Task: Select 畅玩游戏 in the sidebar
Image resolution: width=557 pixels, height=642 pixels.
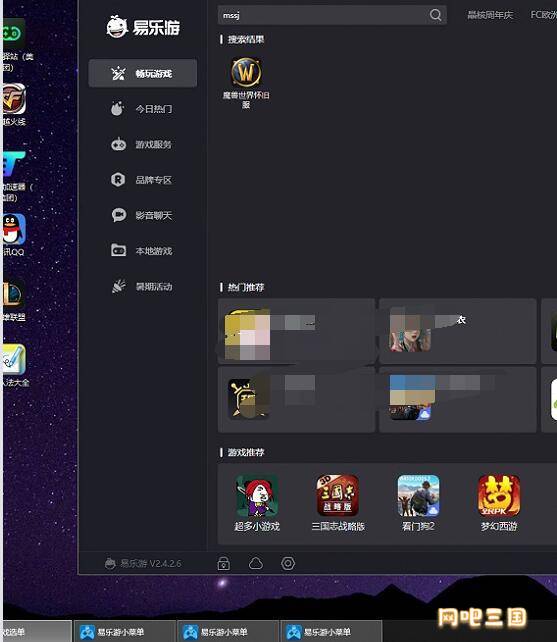Action: [x=143, y=73]
